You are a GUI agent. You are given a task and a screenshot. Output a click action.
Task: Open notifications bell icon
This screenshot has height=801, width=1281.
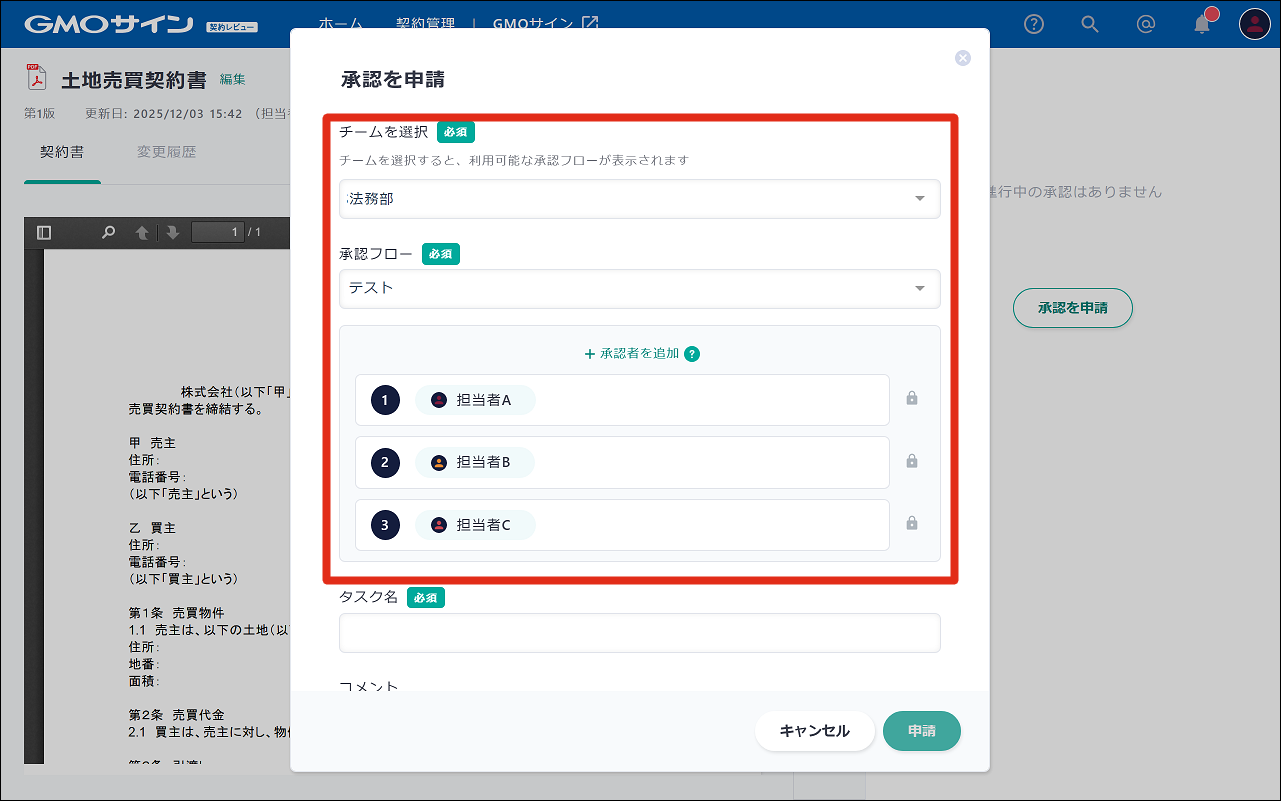click(1202, 25)
